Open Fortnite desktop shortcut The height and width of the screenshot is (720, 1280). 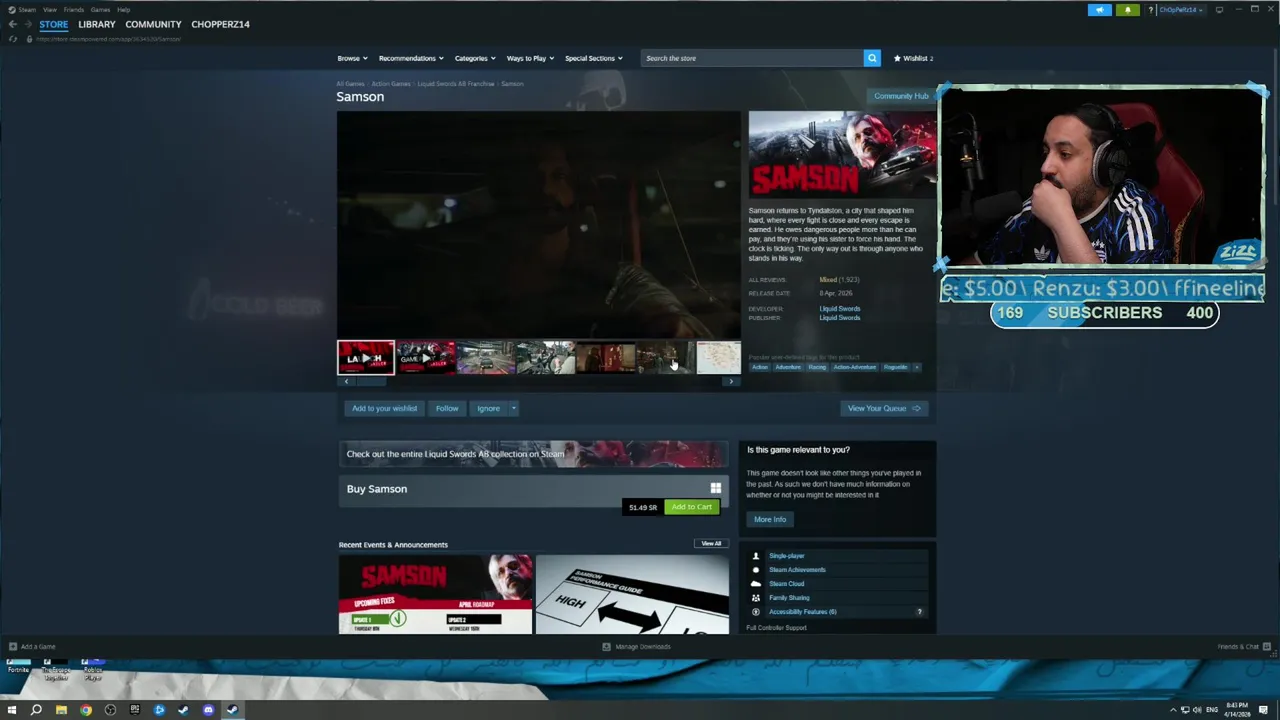18,666
